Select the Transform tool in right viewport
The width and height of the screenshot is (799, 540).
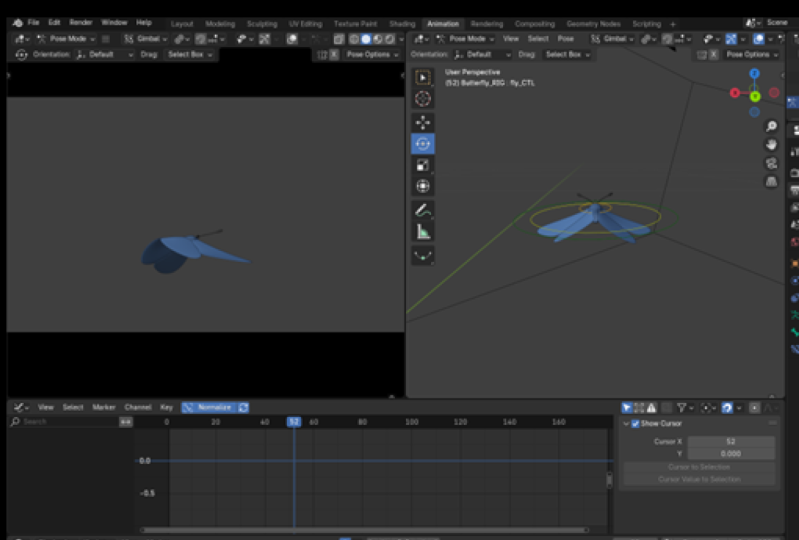coord(422,186)
